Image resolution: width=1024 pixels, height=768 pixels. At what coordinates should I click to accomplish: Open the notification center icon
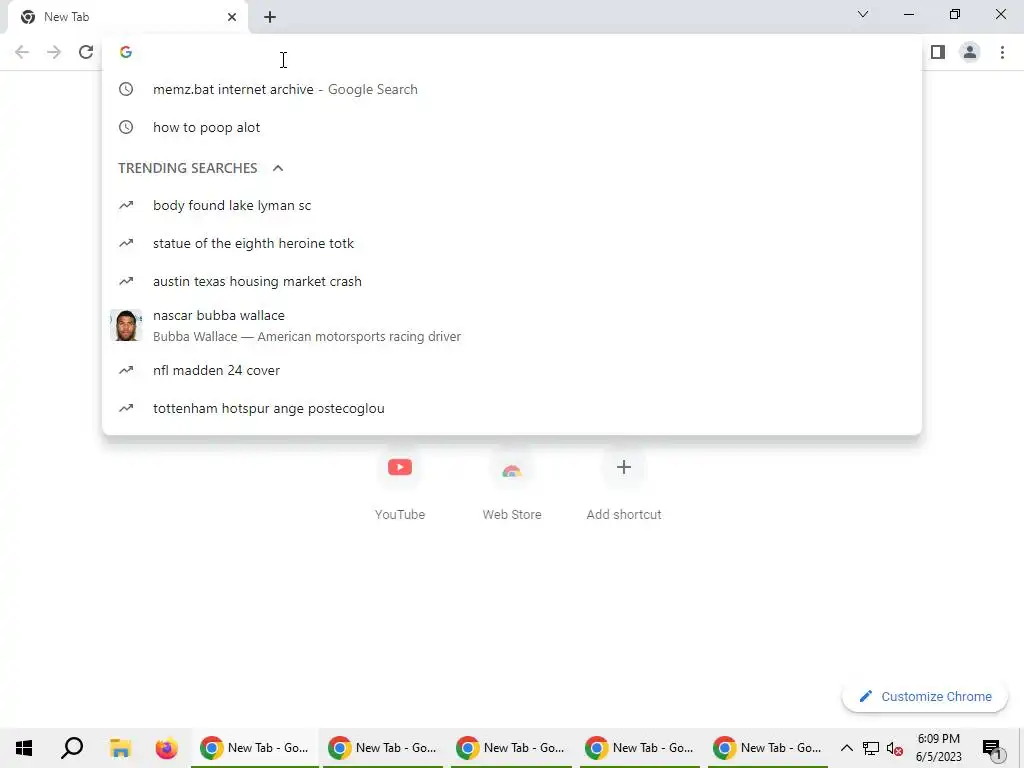992,749
